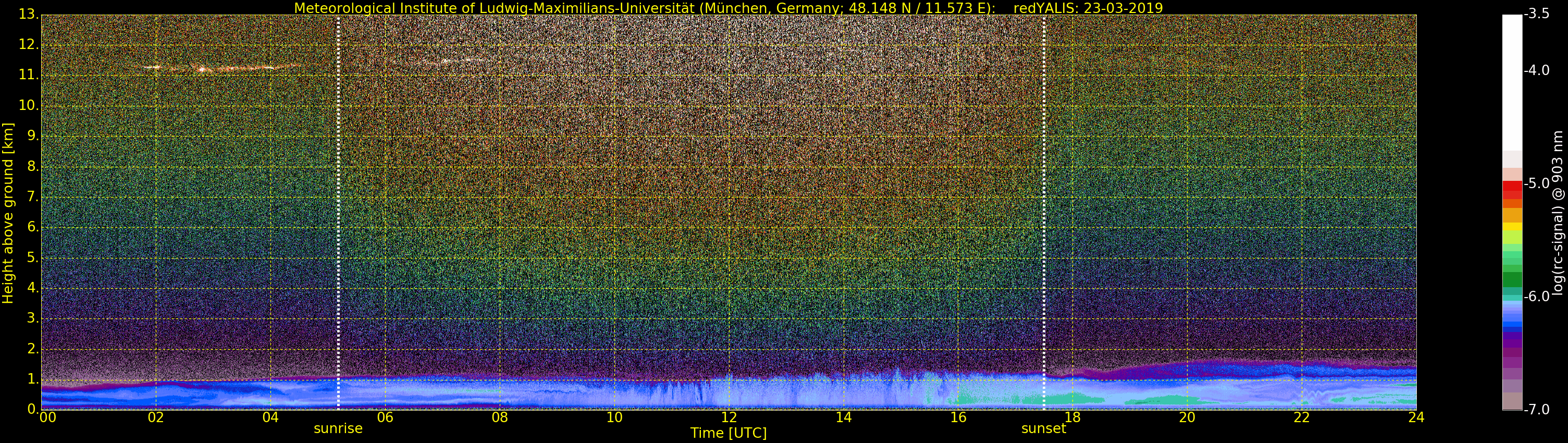Click the time axis tick label '16'
Screen dimensions: 1568x443
coord(958,417)
